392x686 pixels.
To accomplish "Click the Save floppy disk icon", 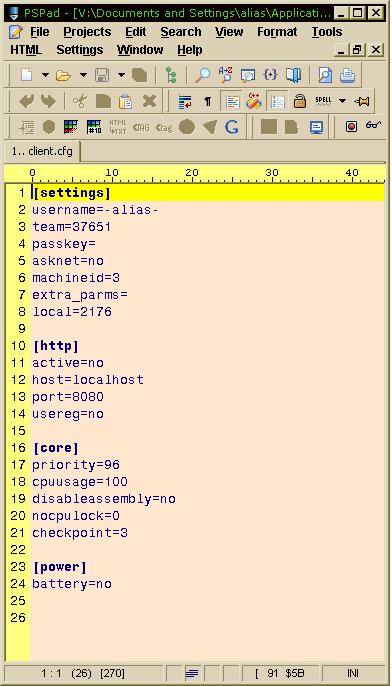I will [x=102, y=75].
